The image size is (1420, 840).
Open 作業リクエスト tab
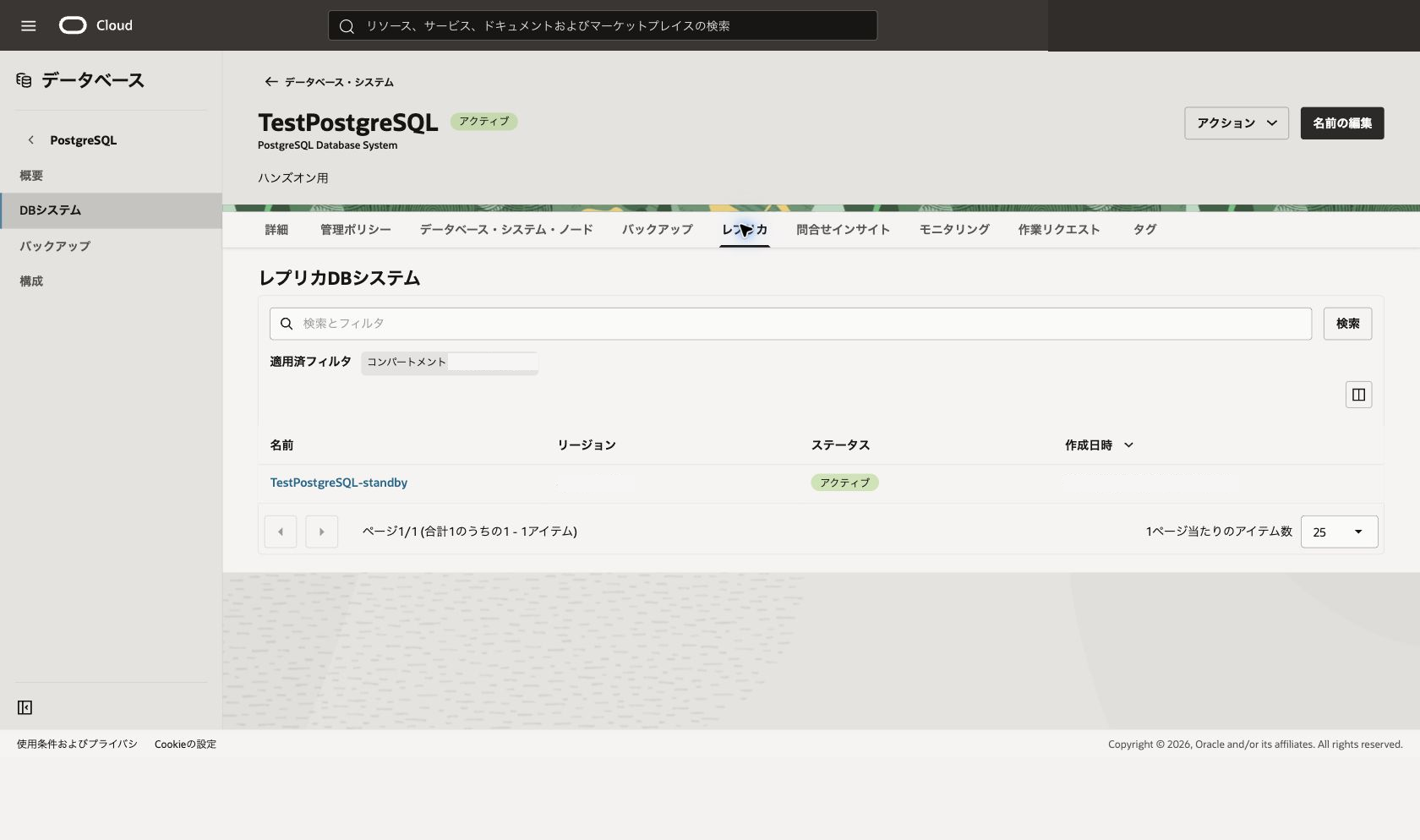point(1059,230)
